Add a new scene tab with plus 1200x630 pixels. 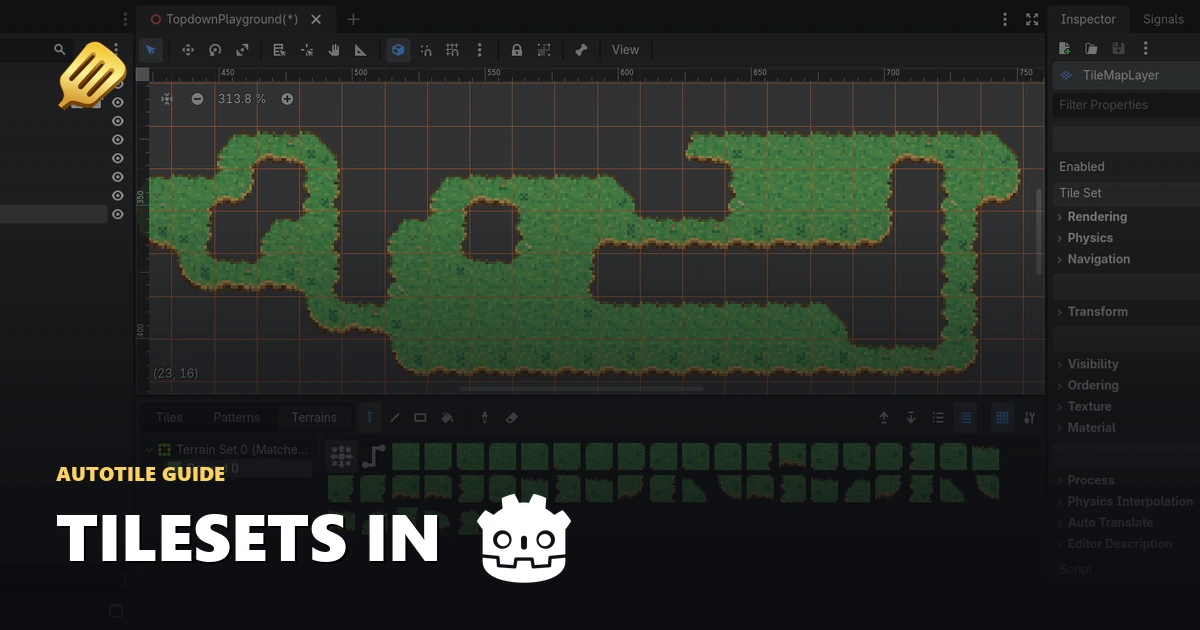coord(353,19)
